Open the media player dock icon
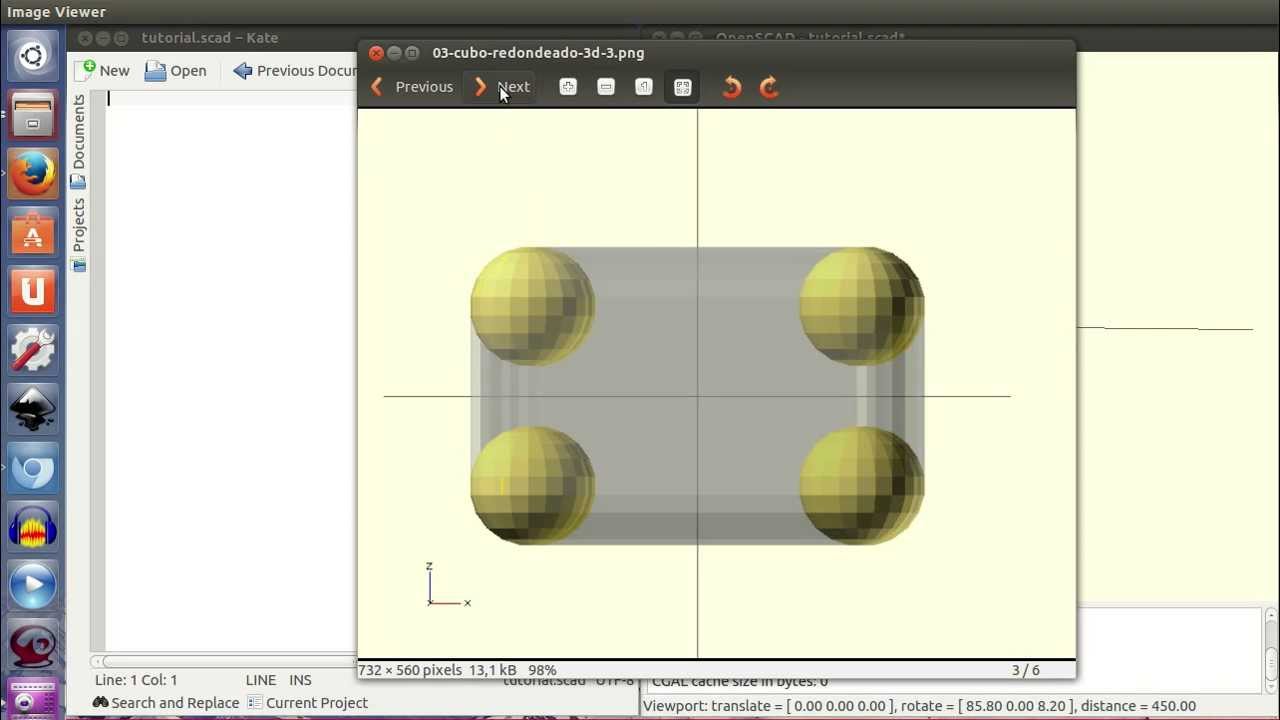This screenshot has width=1280, height=720. click(33, 586)
